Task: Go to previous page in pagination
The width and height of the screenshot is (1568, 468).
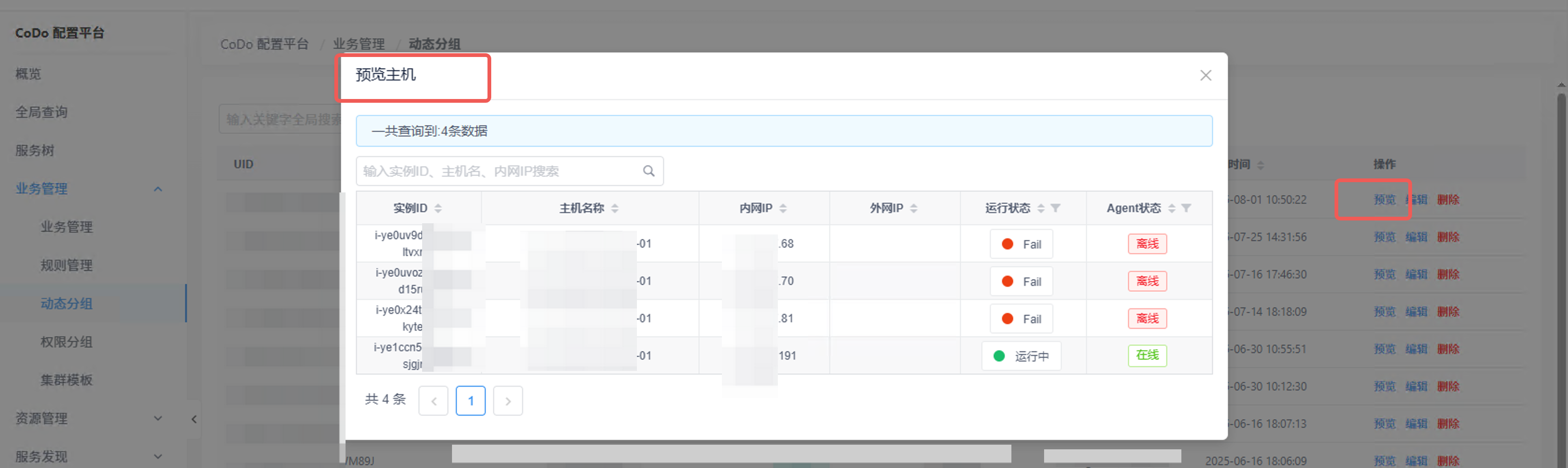Action: point(433,400)
